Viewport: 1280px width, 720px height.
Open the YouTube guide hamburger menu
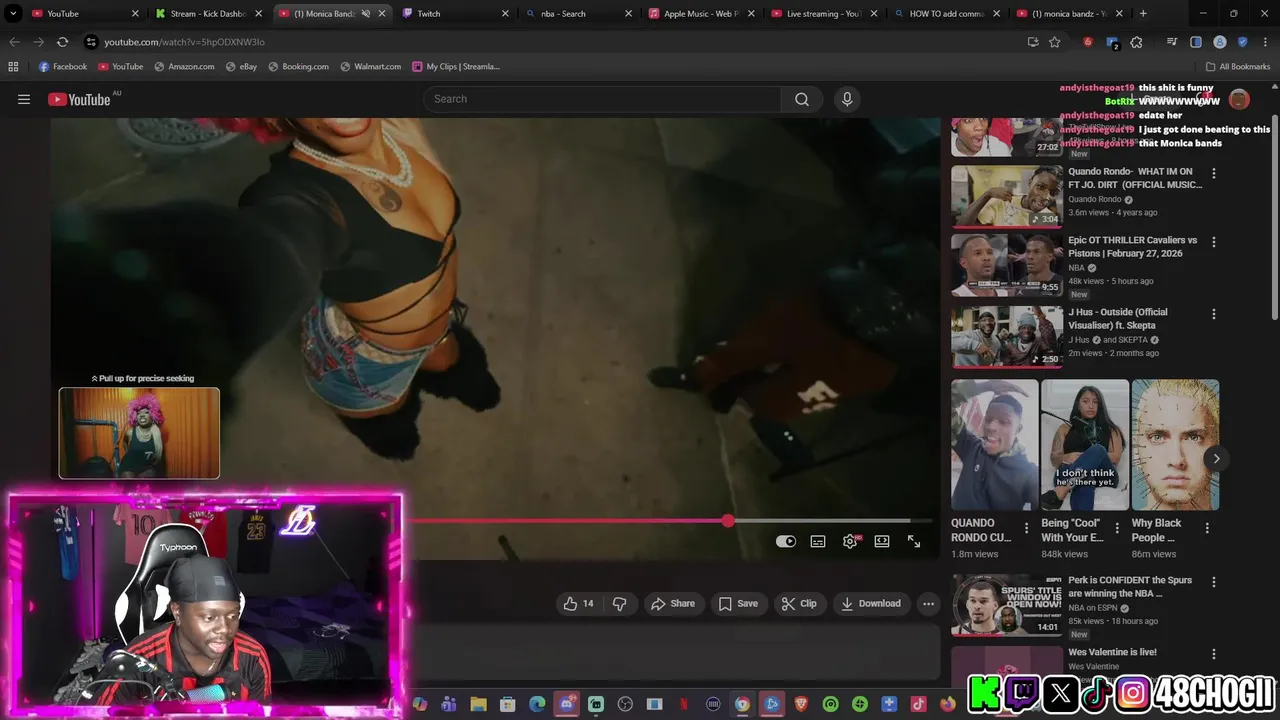[24, 99]
